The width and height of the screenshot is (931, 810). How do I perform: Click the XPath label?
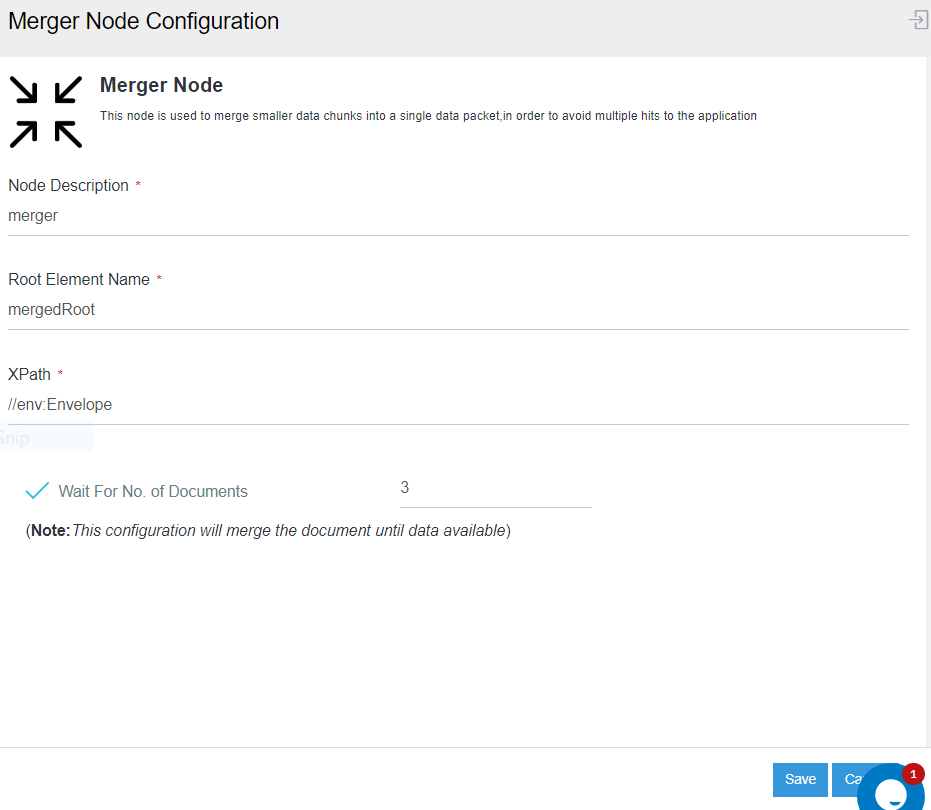pos(29,374)
